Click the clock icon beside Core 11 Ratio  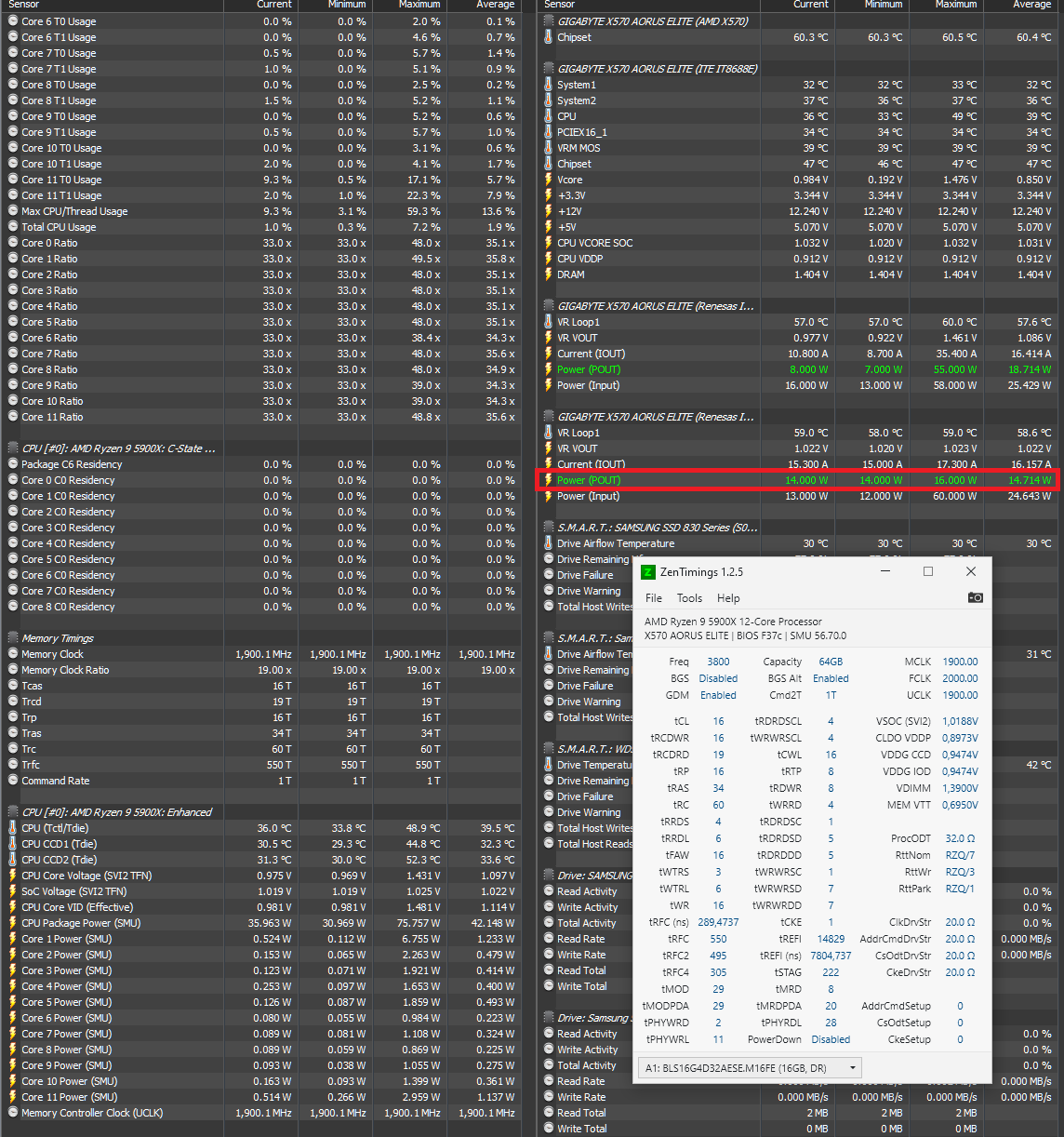click(x=13, y=417)
